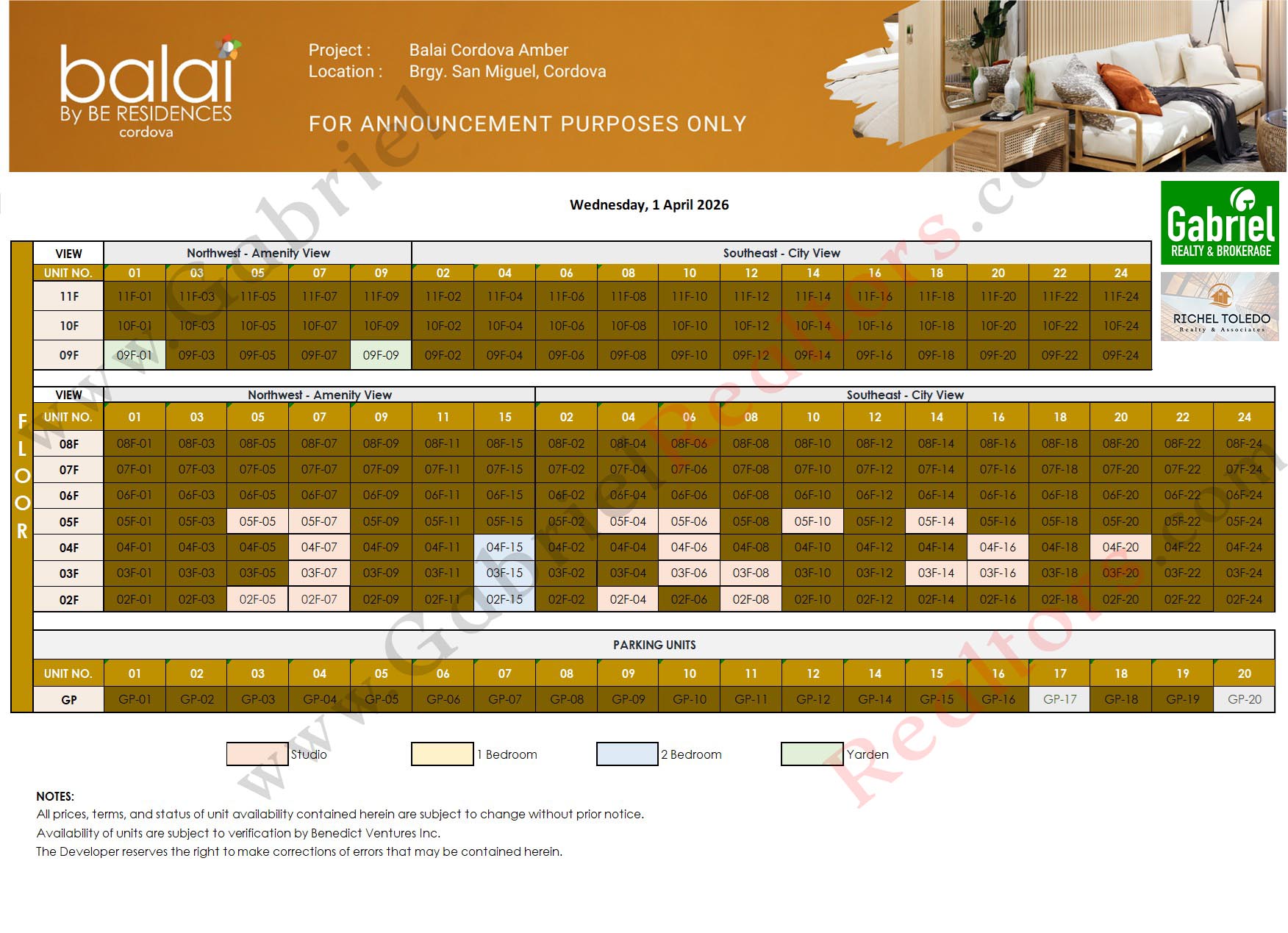The width and height of the screenshot is (1288, 933).
Task: Click the 1 Bedroom legend color swatch
Action: coord(441,754)
